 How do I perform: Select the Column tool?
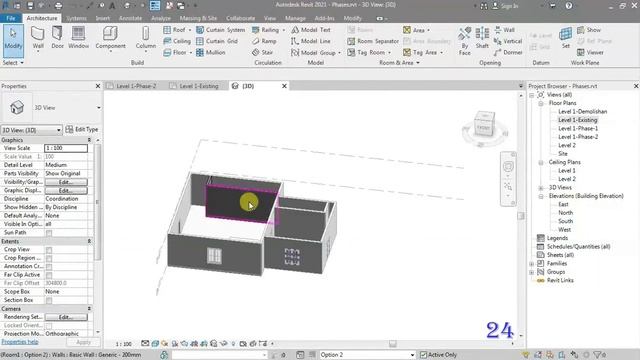click(x=146, y=38)
